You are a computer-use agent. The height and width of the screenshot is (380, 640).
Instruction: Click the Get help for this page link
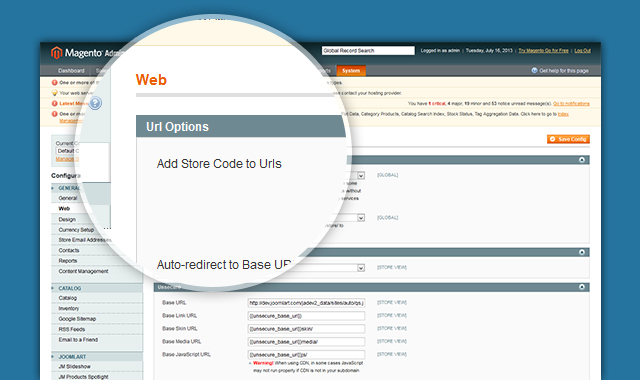pyautogui.click(x=564, y=71)
